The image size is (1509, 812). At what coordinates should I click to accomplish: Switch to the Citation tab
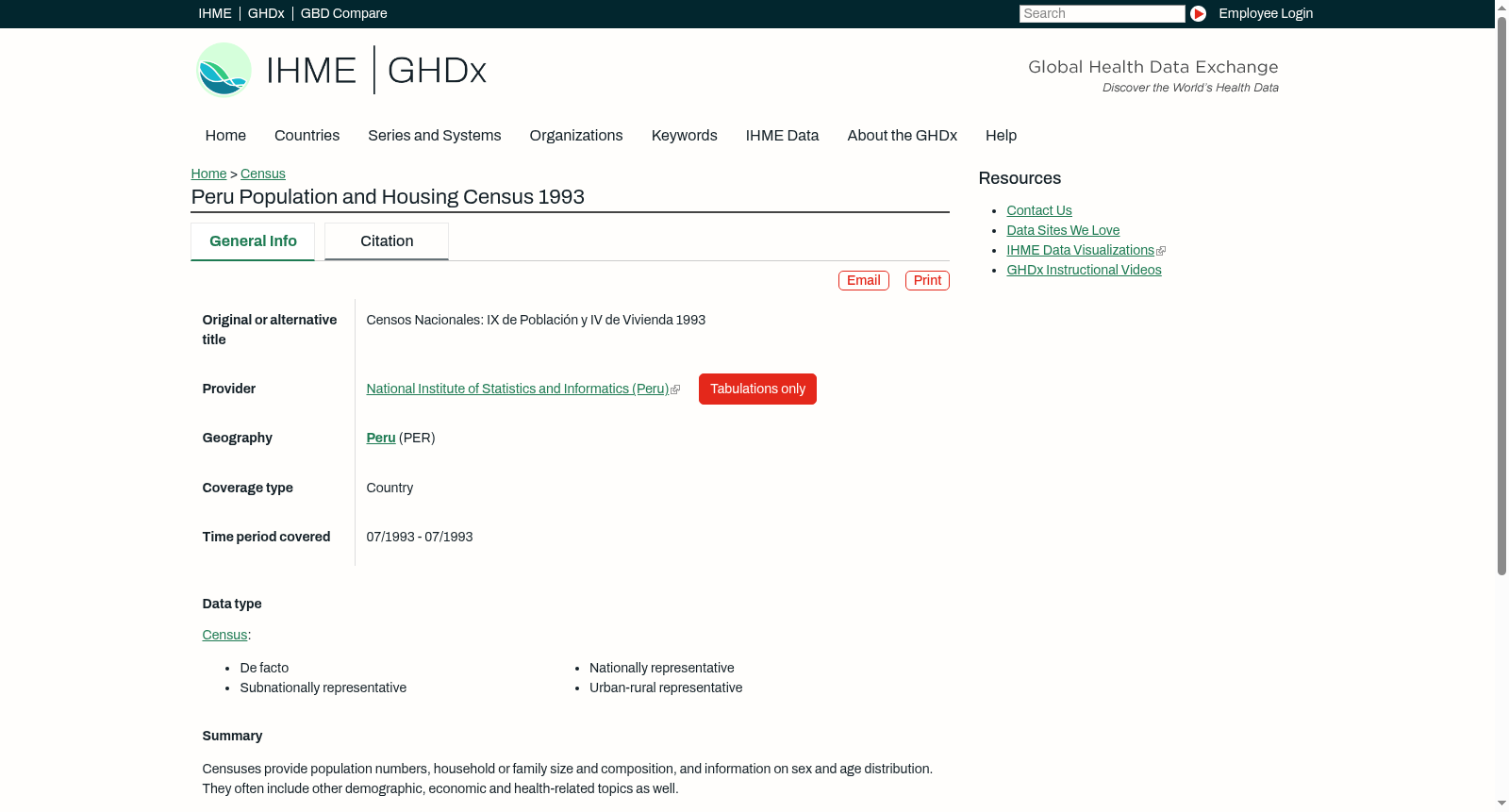click(387, 241)
